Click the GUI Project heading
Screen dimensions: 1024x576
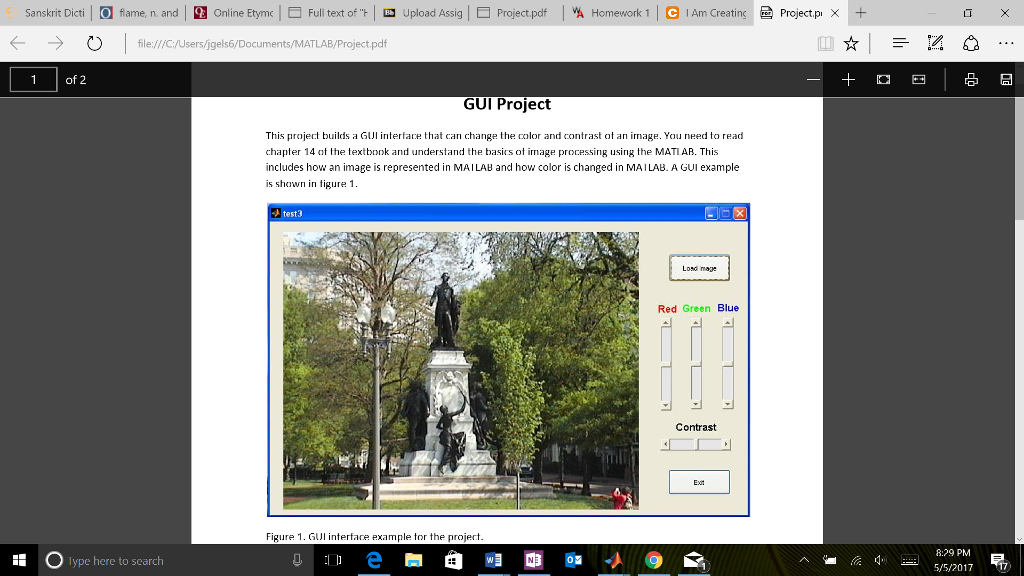coord(507,104)
